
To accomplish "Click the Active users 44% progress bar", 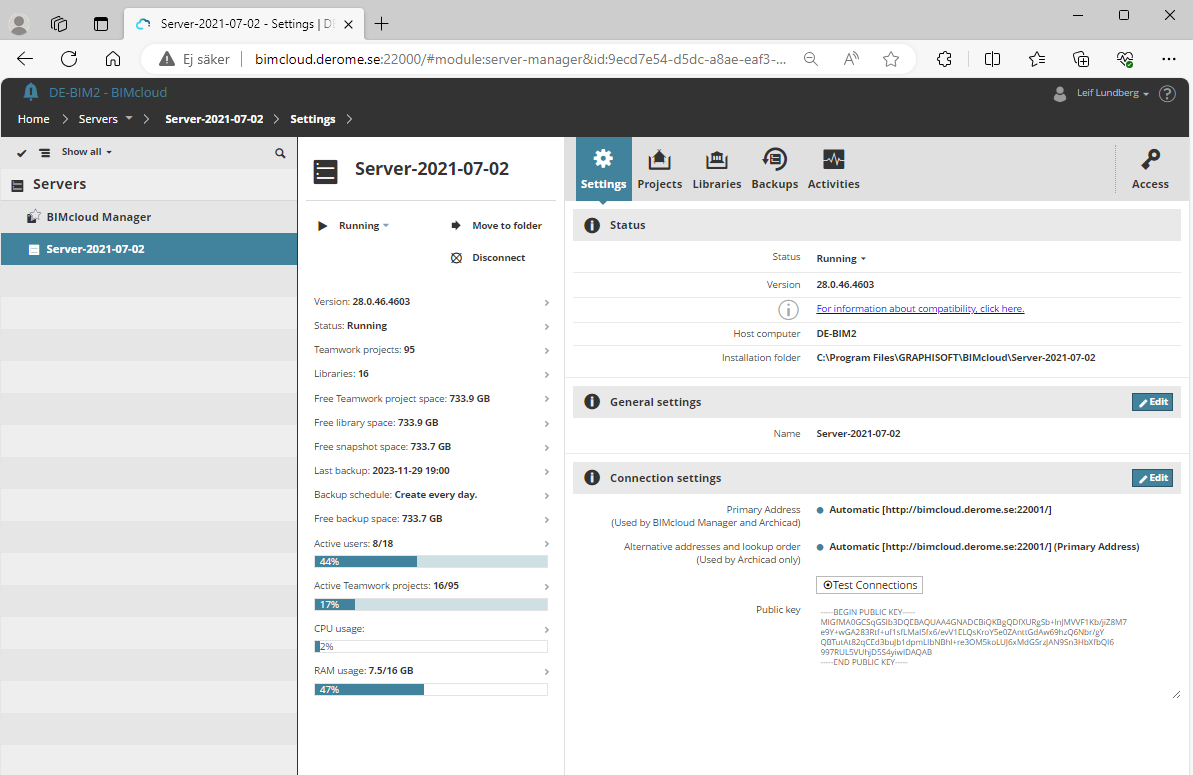I will [431, 562].
